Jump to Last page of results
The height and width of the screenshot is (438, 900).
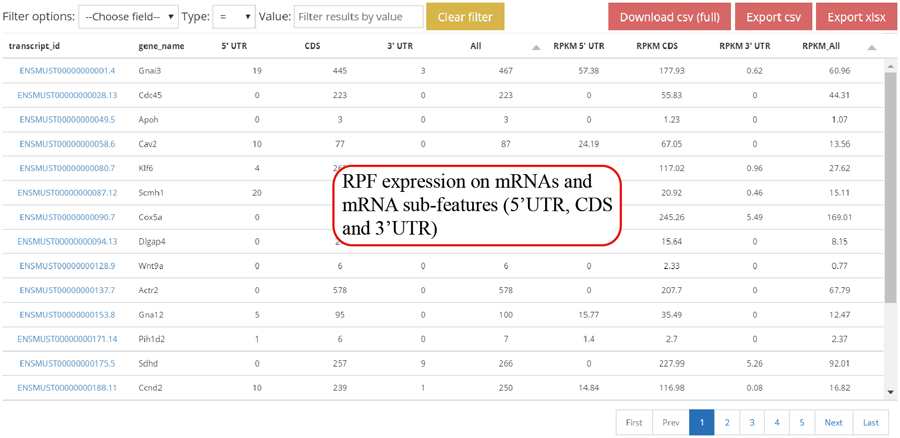pyautogui.click(x=871, y=422)
